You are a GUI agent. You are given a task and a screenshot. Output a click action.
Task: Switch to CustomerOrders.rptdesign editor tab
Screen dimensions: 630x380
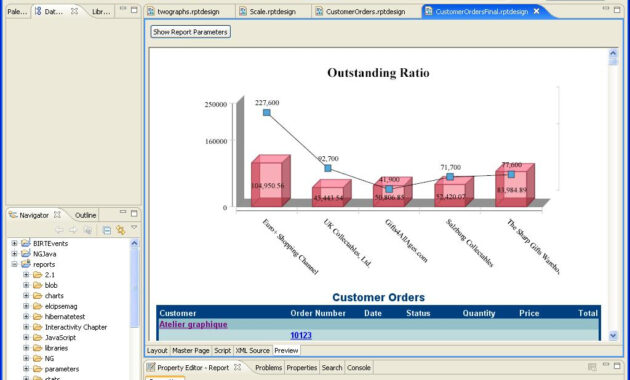365,12
